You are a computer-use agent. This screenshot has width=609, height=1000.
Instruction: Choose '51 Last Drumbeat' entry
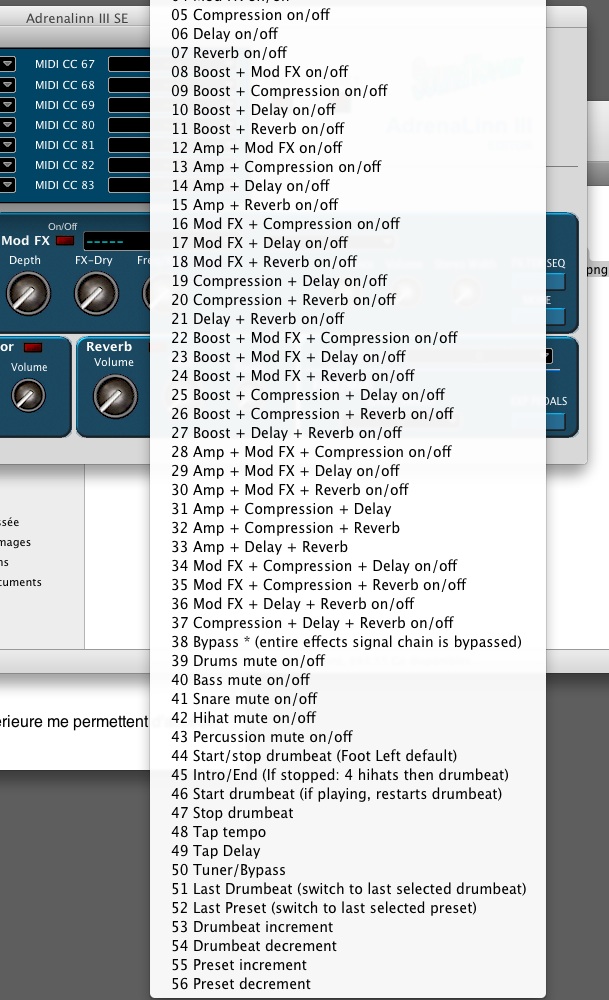(x=349, y=889)
